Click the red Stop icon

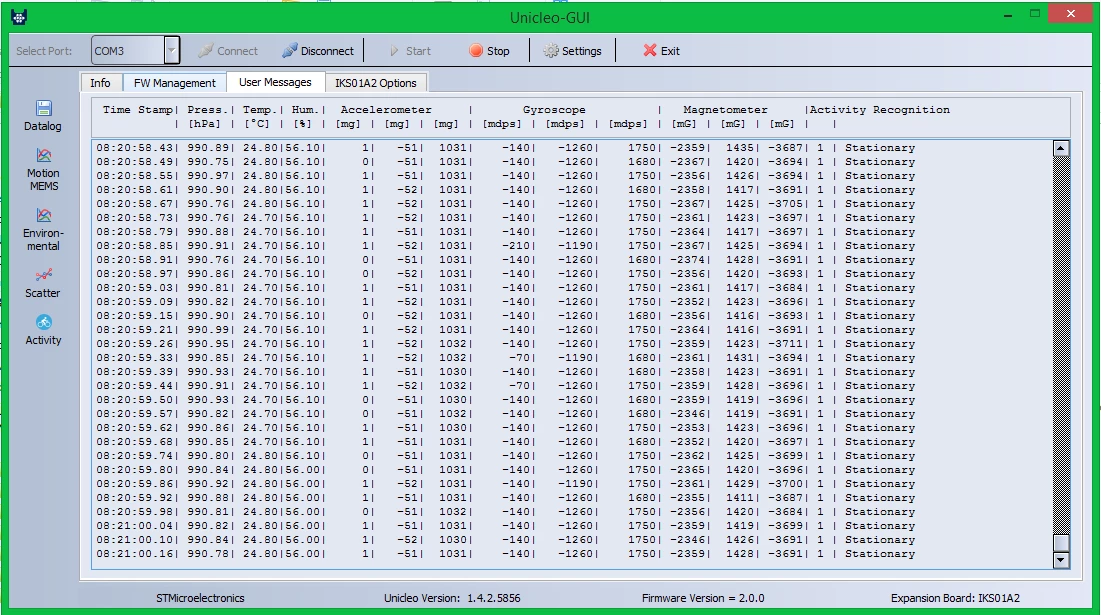coord(476,51)
